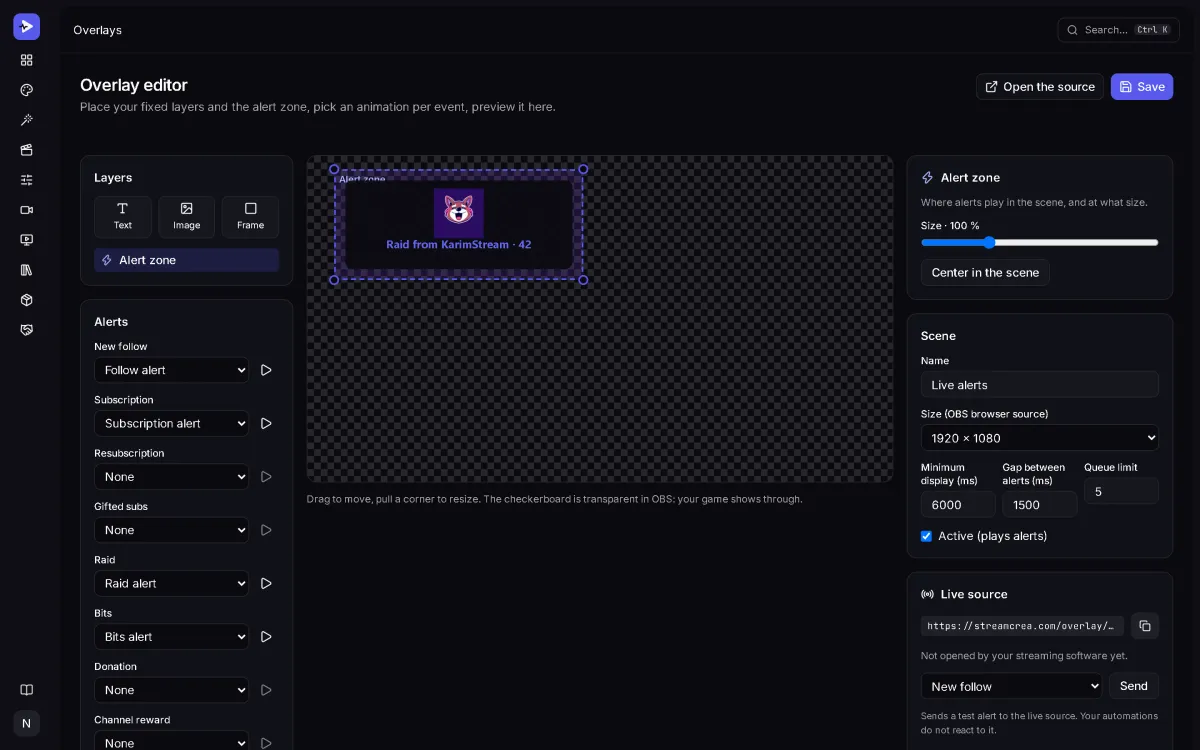This screenshot has width=1200, height=750.
Task: Select the Alert zone layer in Layers
Action: coord(187,260)
